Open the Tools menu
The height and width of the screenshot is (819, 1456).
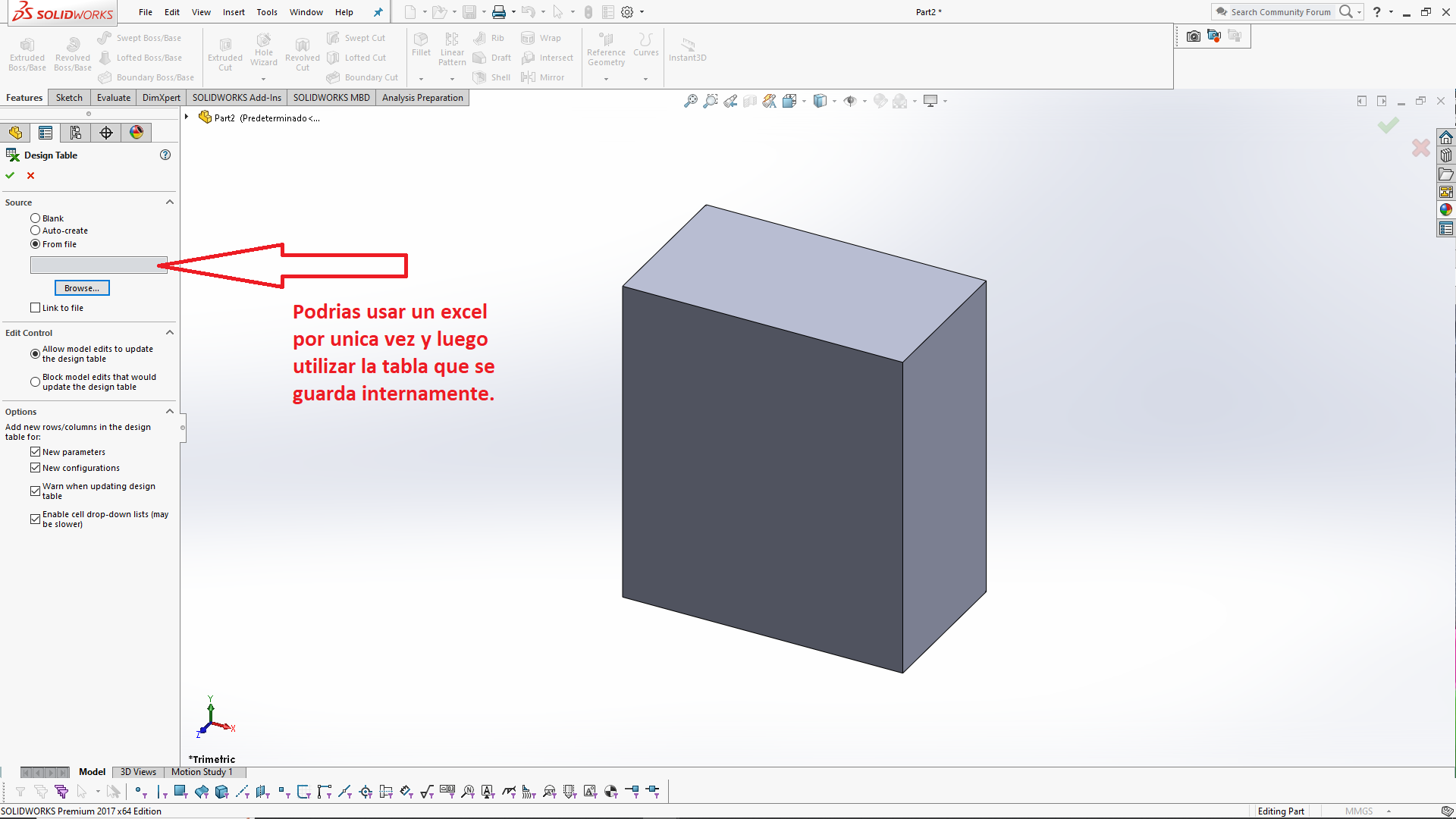[x=266, y=12]
